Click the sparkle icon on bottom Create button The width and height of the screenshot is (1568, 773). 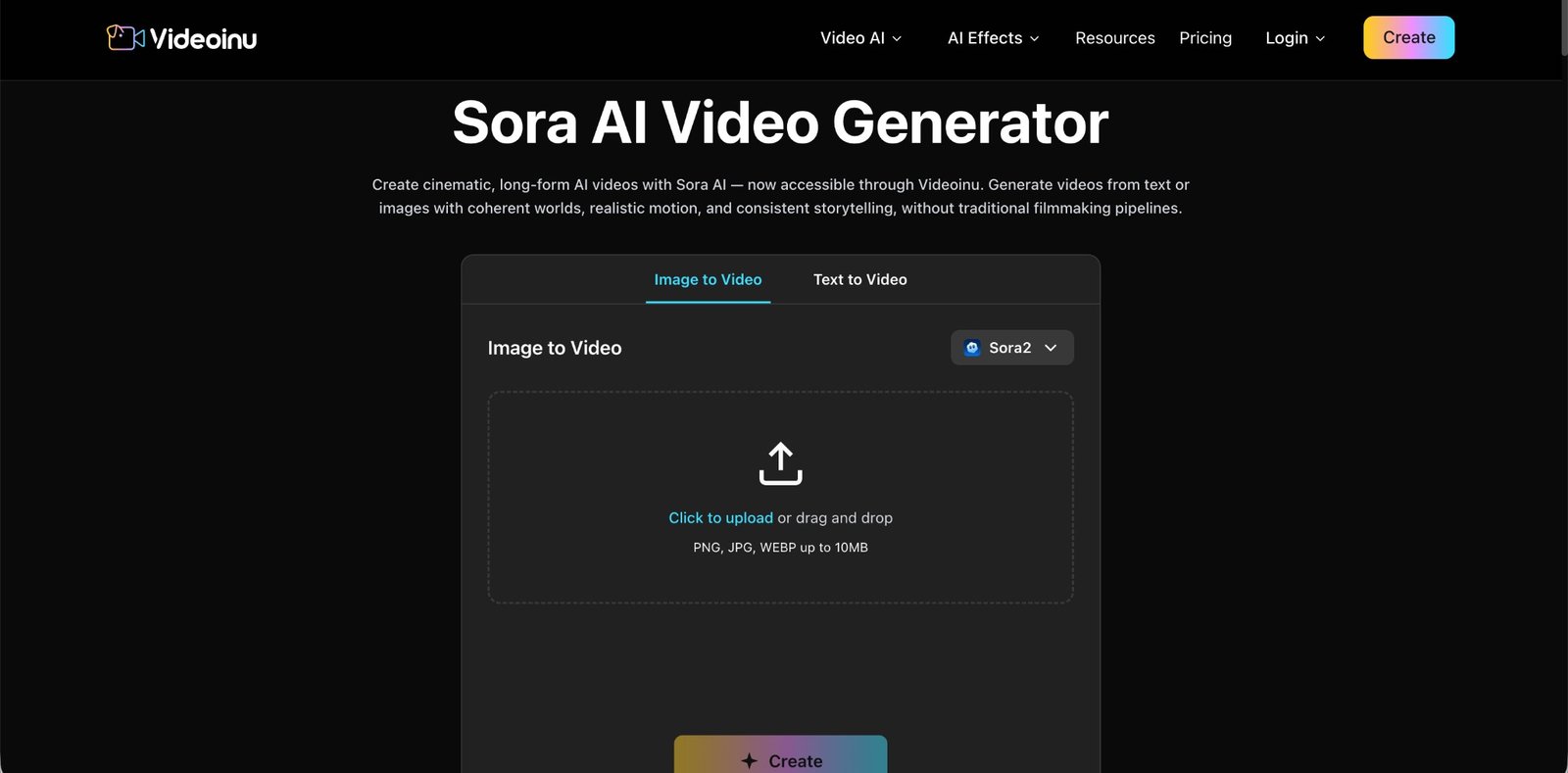click(750, 761)
